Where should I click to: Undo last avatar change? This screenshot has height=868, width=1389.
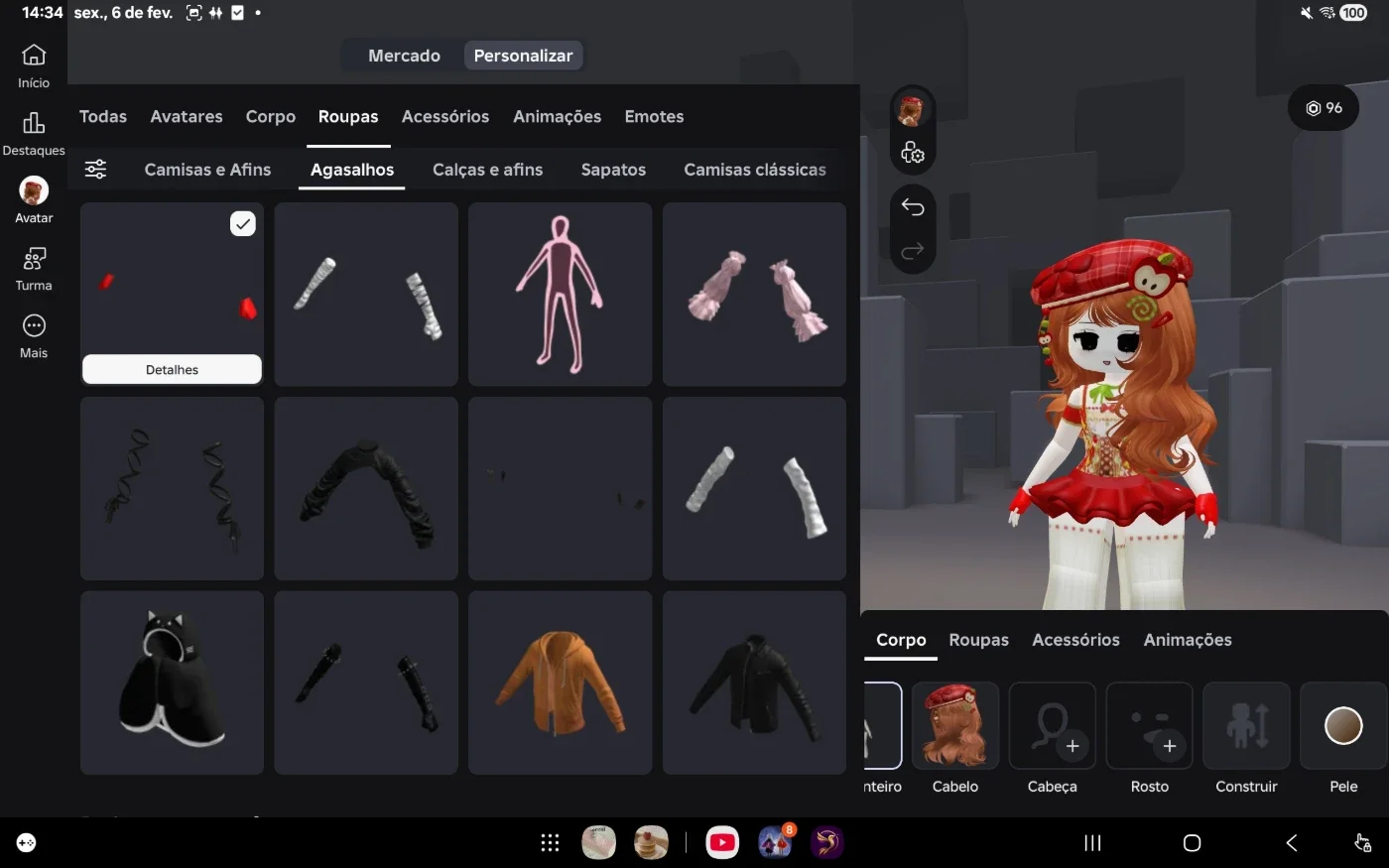tap(913, 206)
